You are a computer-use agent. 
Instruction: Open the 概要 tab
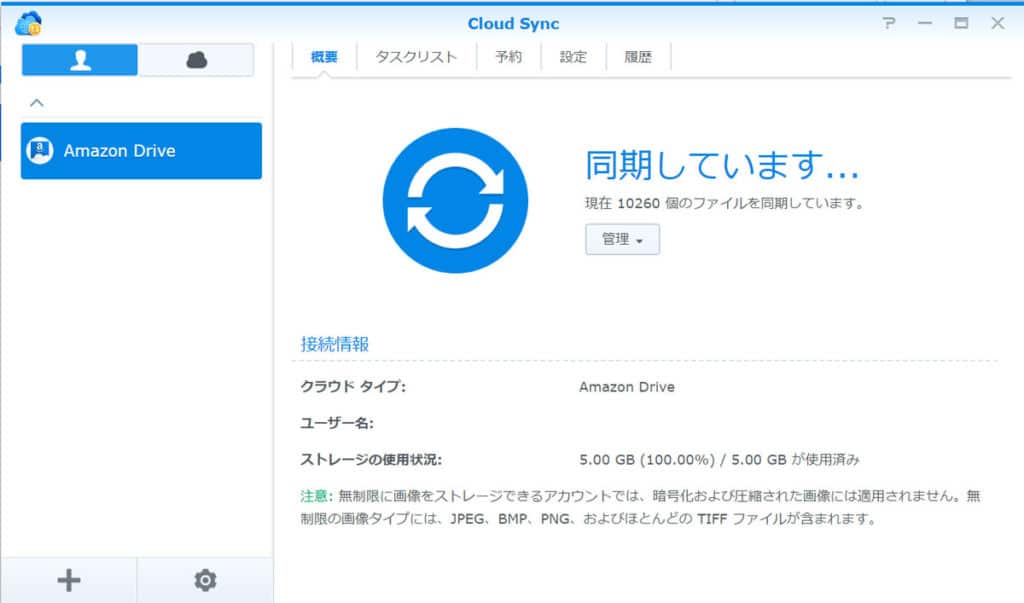coord(324,57)
